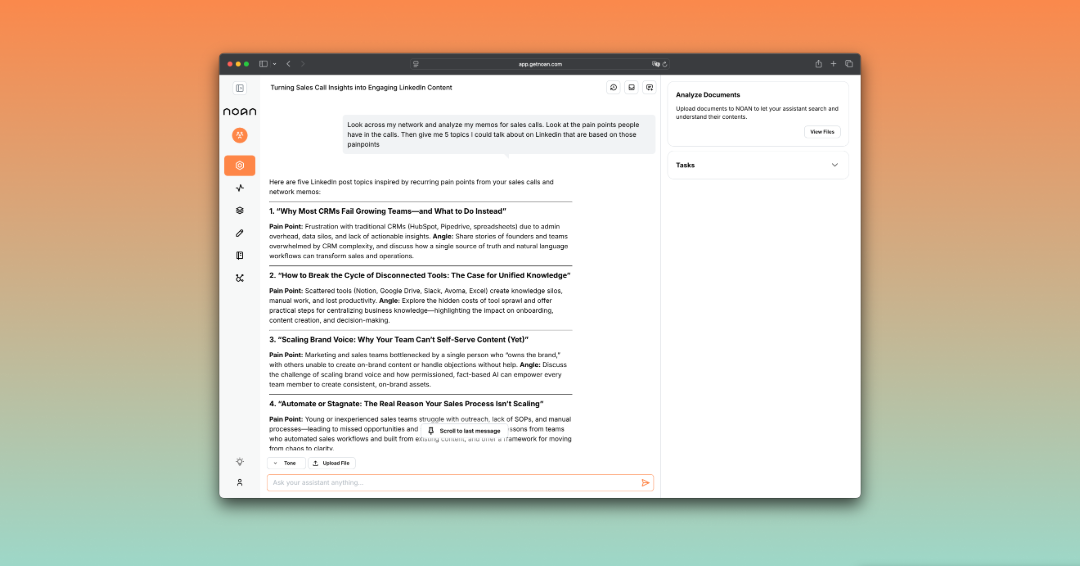
Task: Start a new chat with the plus bubble icon
Action: coord(649,87)
